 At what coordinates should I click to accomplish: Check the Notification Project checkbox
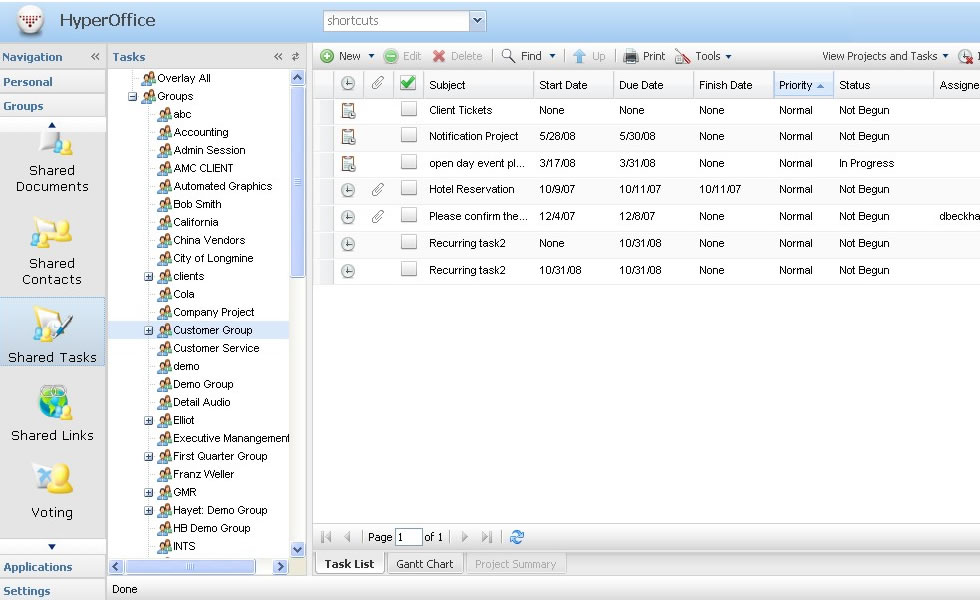[409, 135]
